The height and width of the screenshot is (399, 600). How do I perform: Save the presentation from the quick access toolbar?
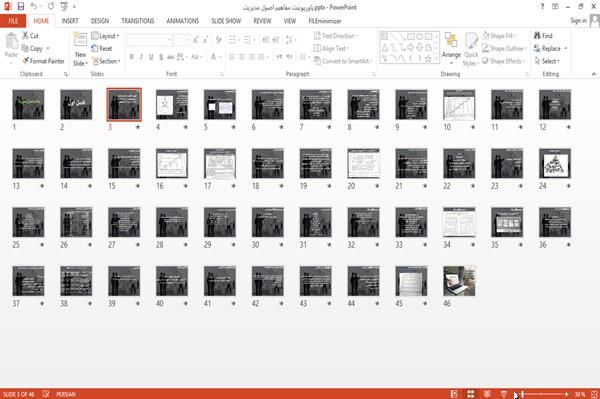[21, 6]
